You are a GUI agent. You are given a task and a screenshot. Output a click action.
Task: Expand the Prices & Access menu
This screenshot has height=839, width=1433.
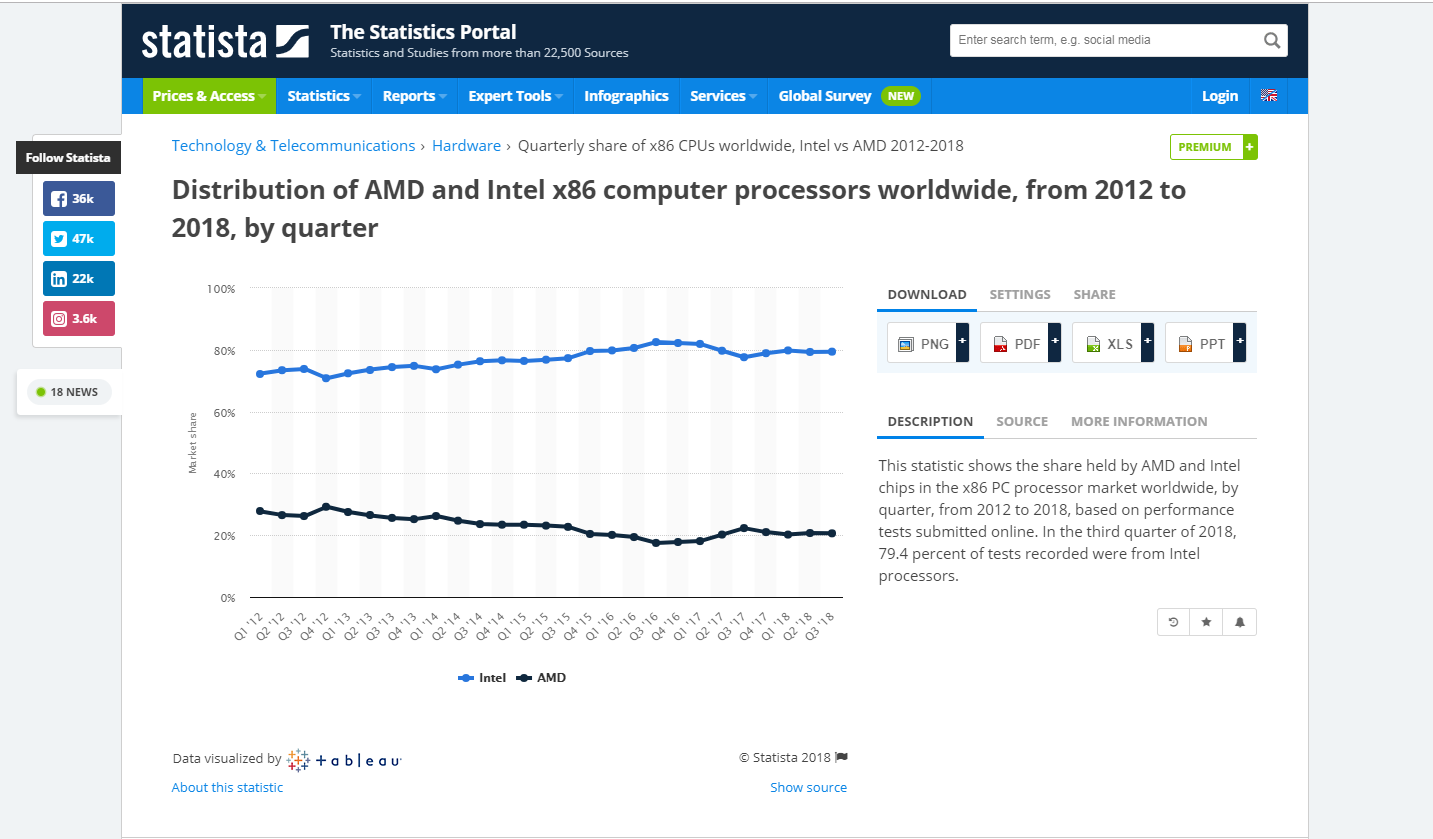coord(209,96)
